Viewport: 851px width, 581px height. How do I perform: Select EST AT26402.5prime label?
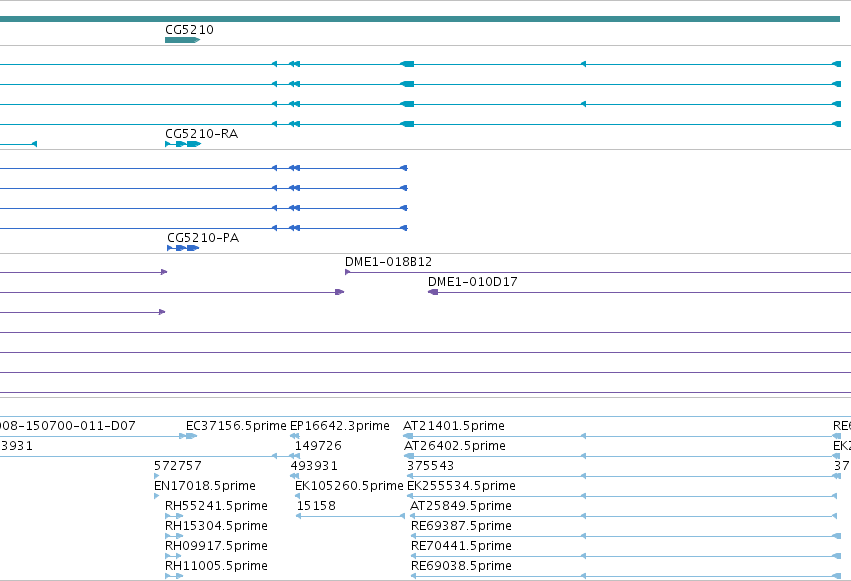[455, 446]
